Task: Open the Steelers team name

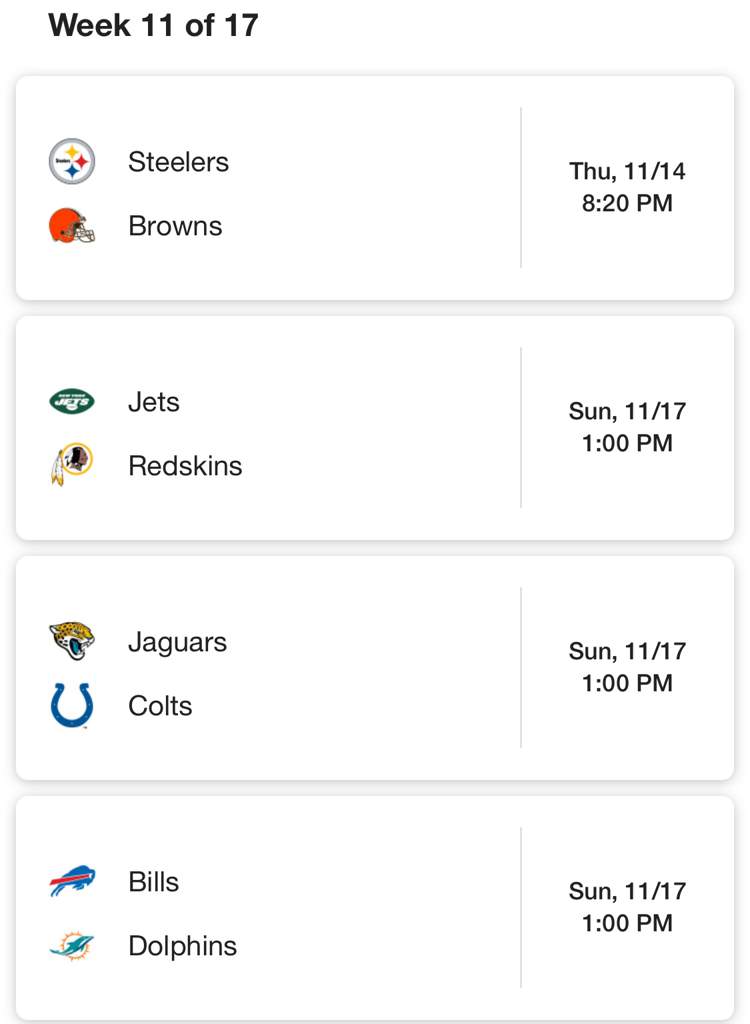Action: 178,162
